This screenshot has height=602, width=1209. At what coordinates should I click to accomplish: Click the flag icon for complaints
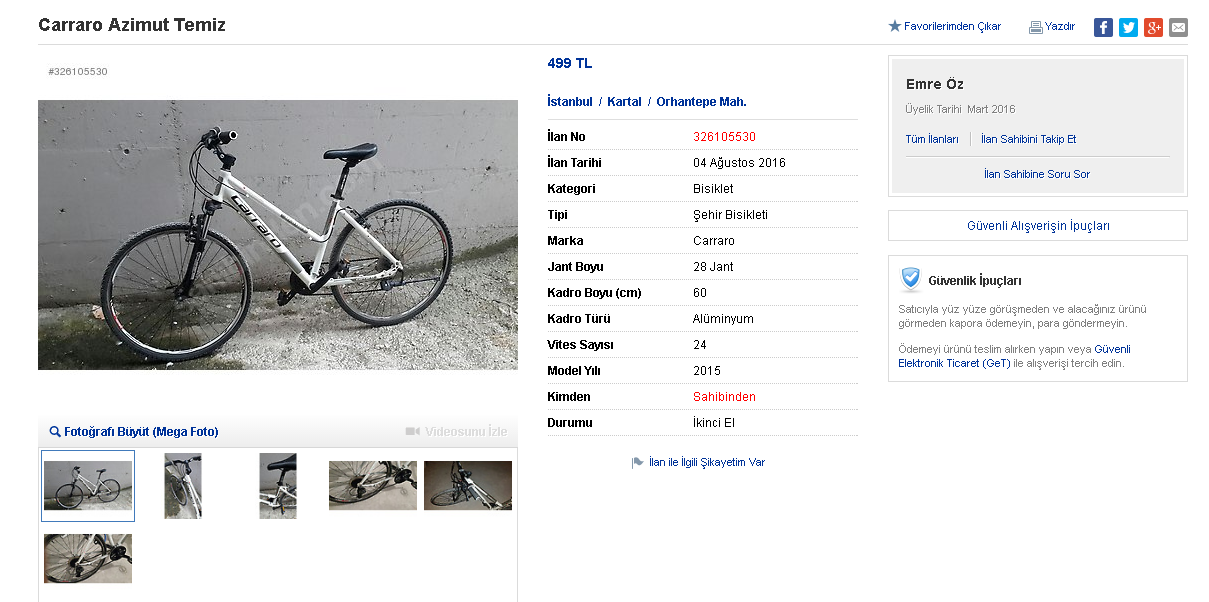(x=638, y=463)
